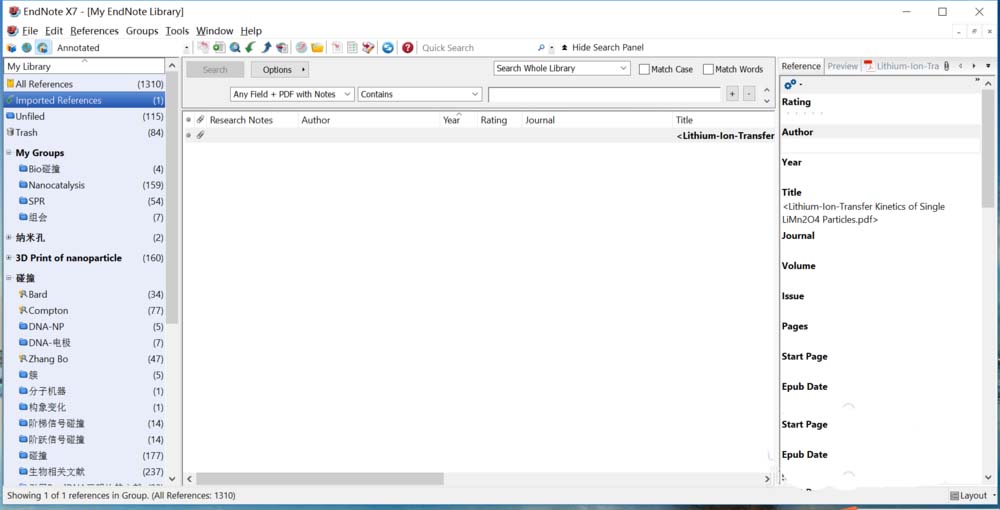Sort references by Year column header

pyautogui.click(x=458, y=120)
